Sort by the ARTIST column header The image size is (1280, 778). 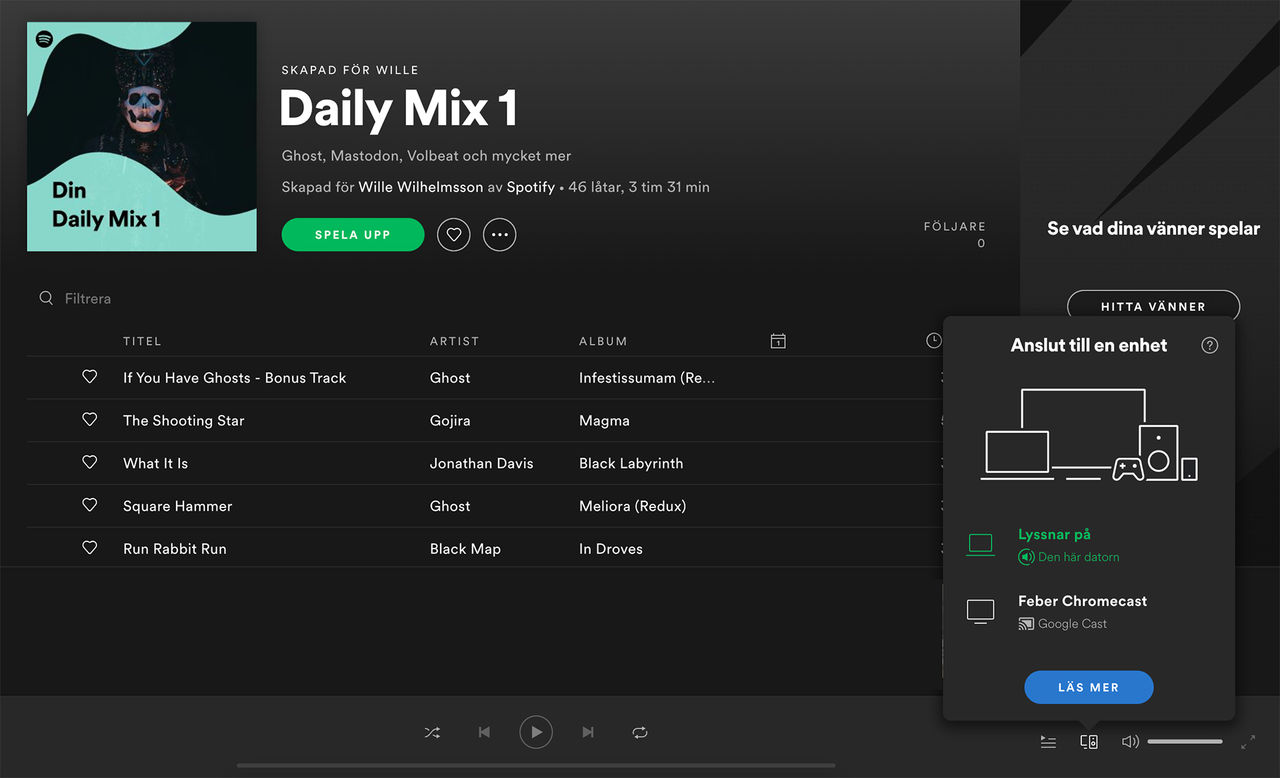454,341
